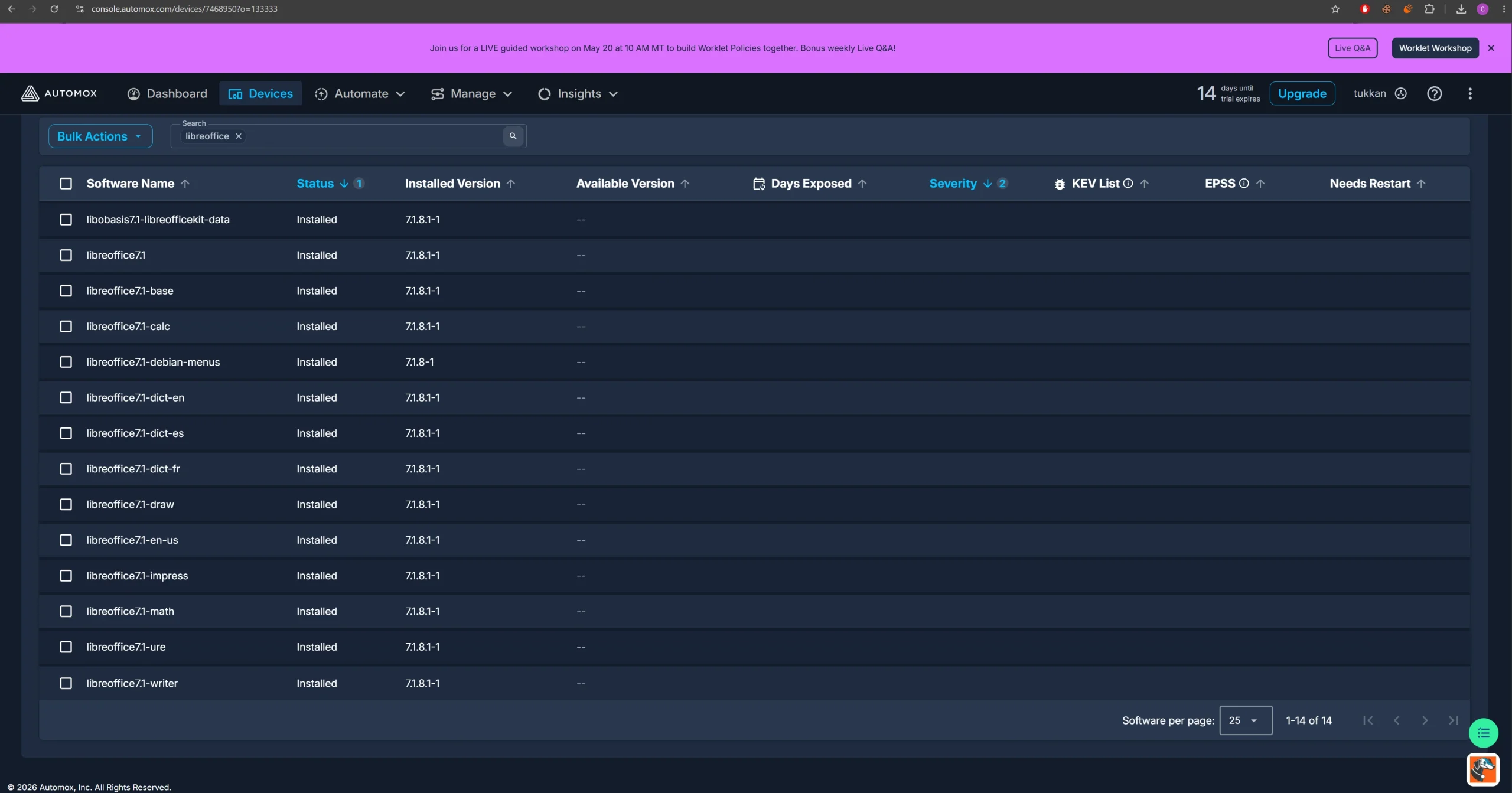Open browser downloads icon
Viewport: 1512px width, 793px height.
1461,9
